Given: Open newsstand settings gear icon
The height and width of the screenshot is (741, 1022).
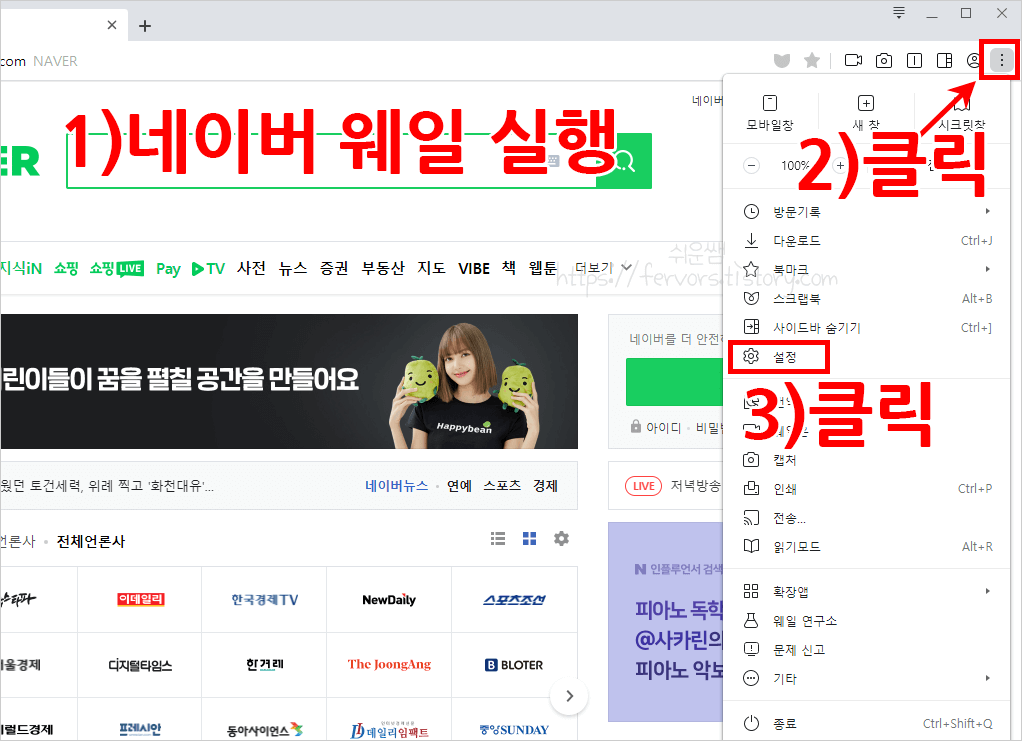Looking at the screenshot, I should pyautogui.click(x=561, y=538).
